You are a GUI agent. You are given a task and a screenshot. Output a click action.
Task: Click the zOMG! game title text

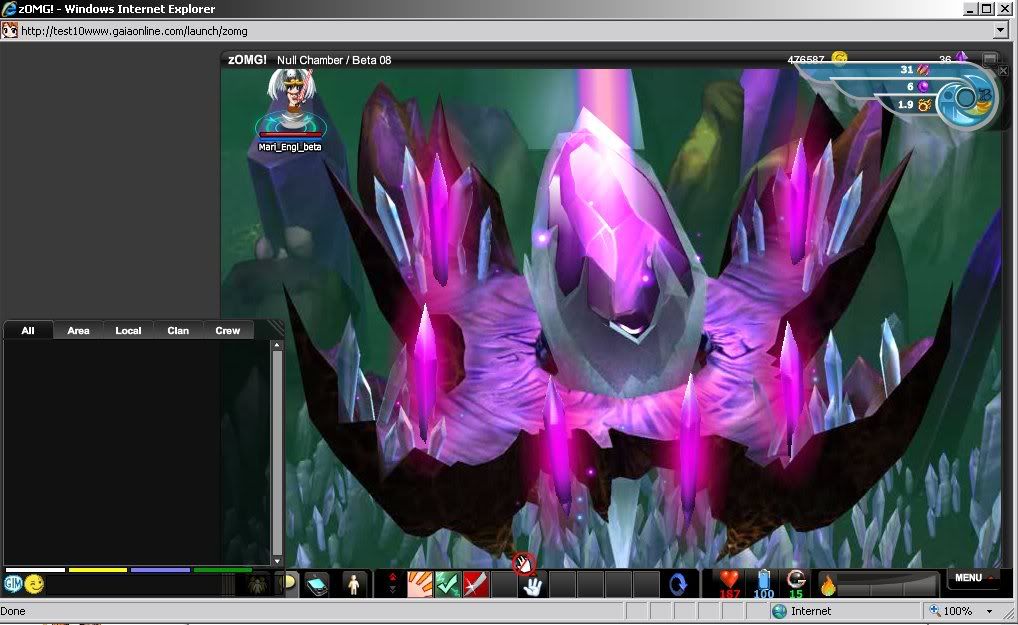point(247,60)
